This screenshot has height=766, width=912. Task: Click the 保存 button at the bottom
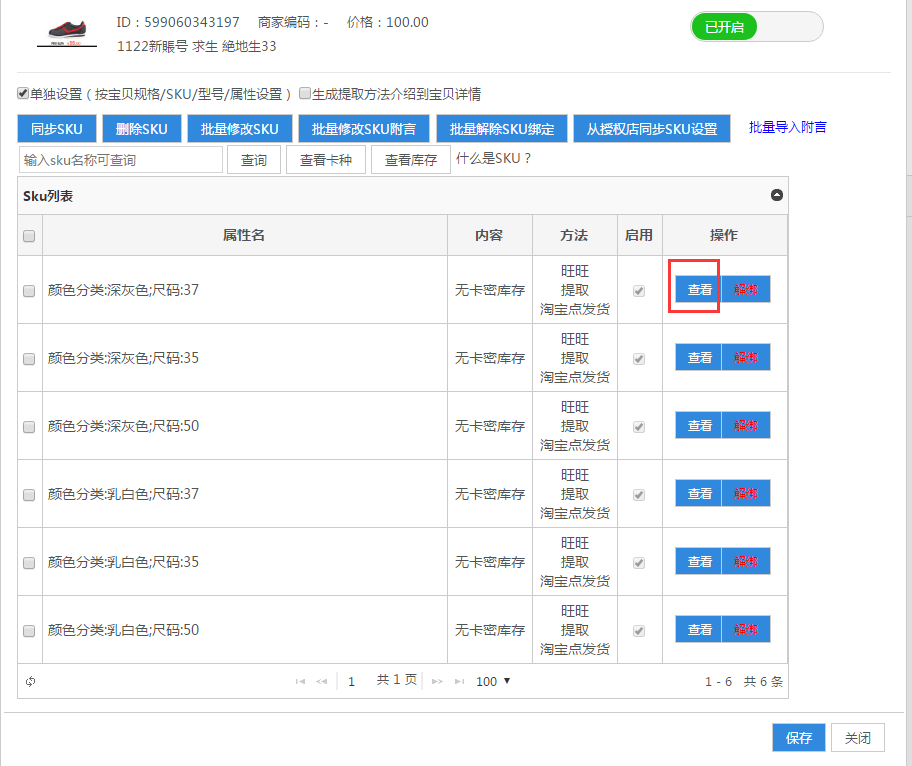click(x=798, y=738)
